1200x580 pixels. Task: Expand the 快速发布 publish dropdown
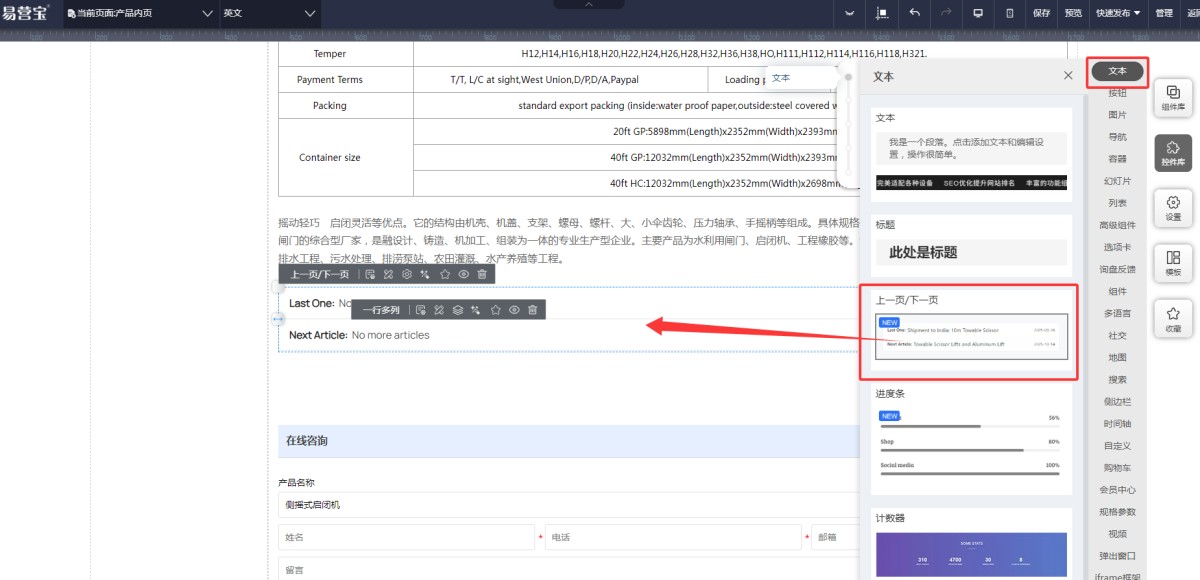click(x=1118, y=13)
